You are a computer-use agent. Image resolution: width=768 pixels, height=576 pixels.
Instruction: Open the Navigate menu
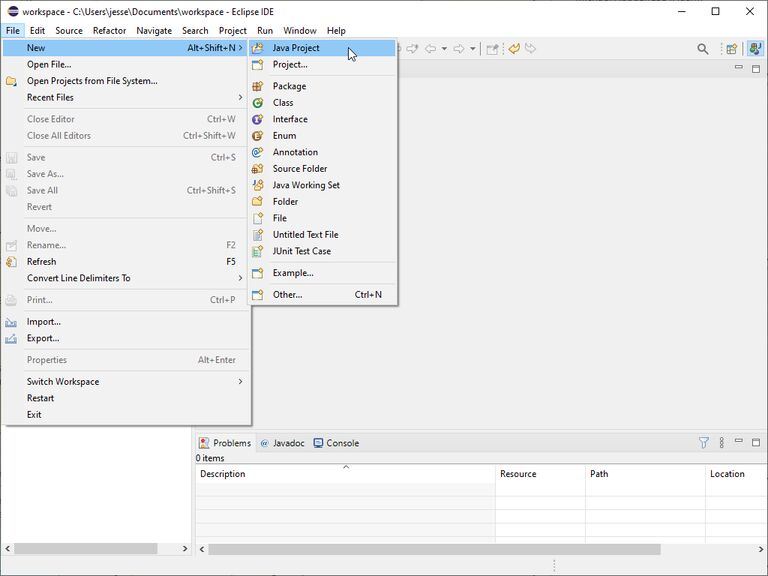[154, 31]
